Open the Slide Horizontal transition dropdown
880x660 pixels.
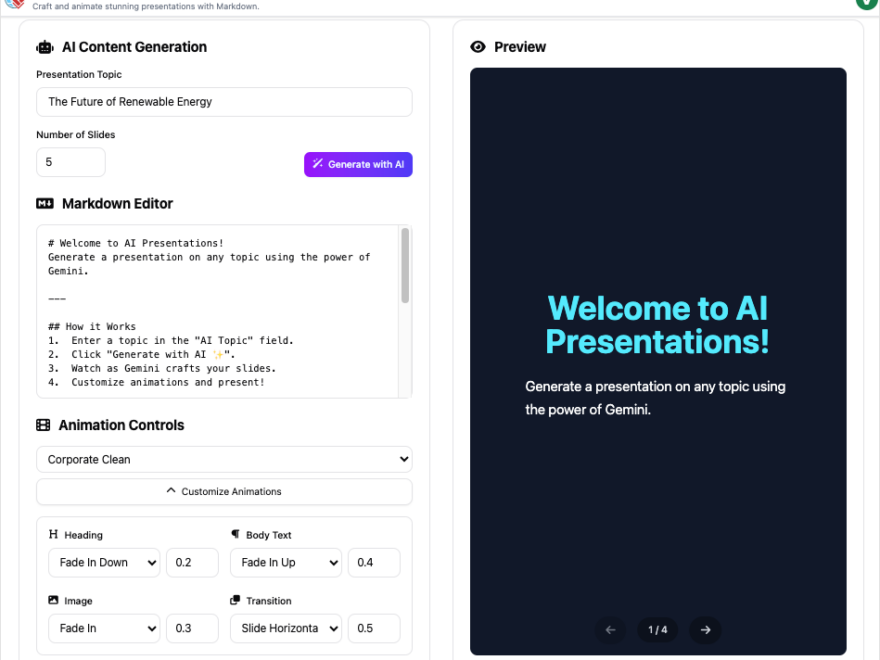(x=286, y=628)
